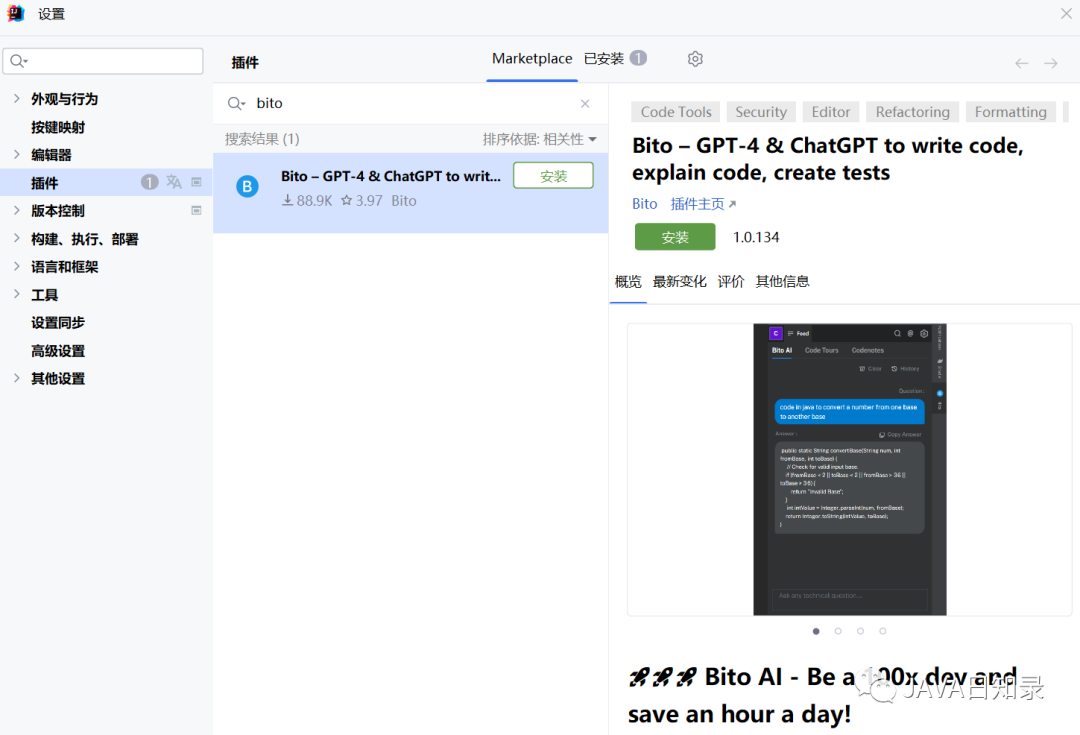Open the 插件主页 homepage link

pos(703,204)
